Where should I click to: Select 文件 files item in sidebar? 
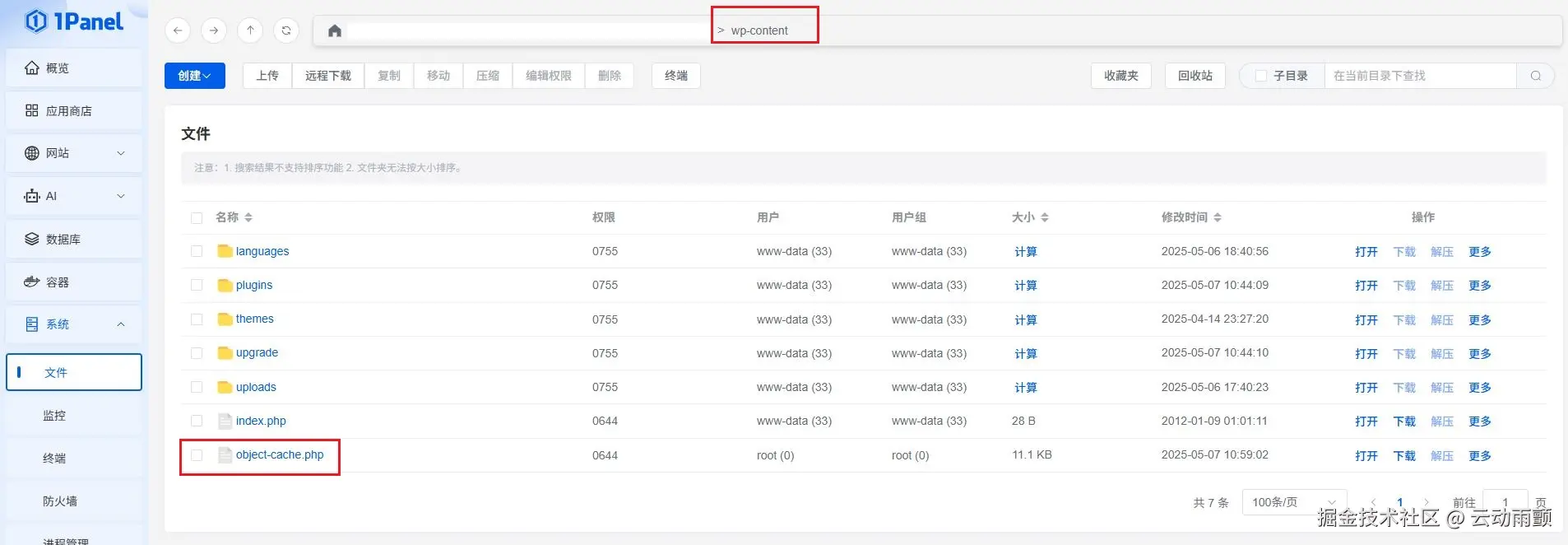[74, 373]
